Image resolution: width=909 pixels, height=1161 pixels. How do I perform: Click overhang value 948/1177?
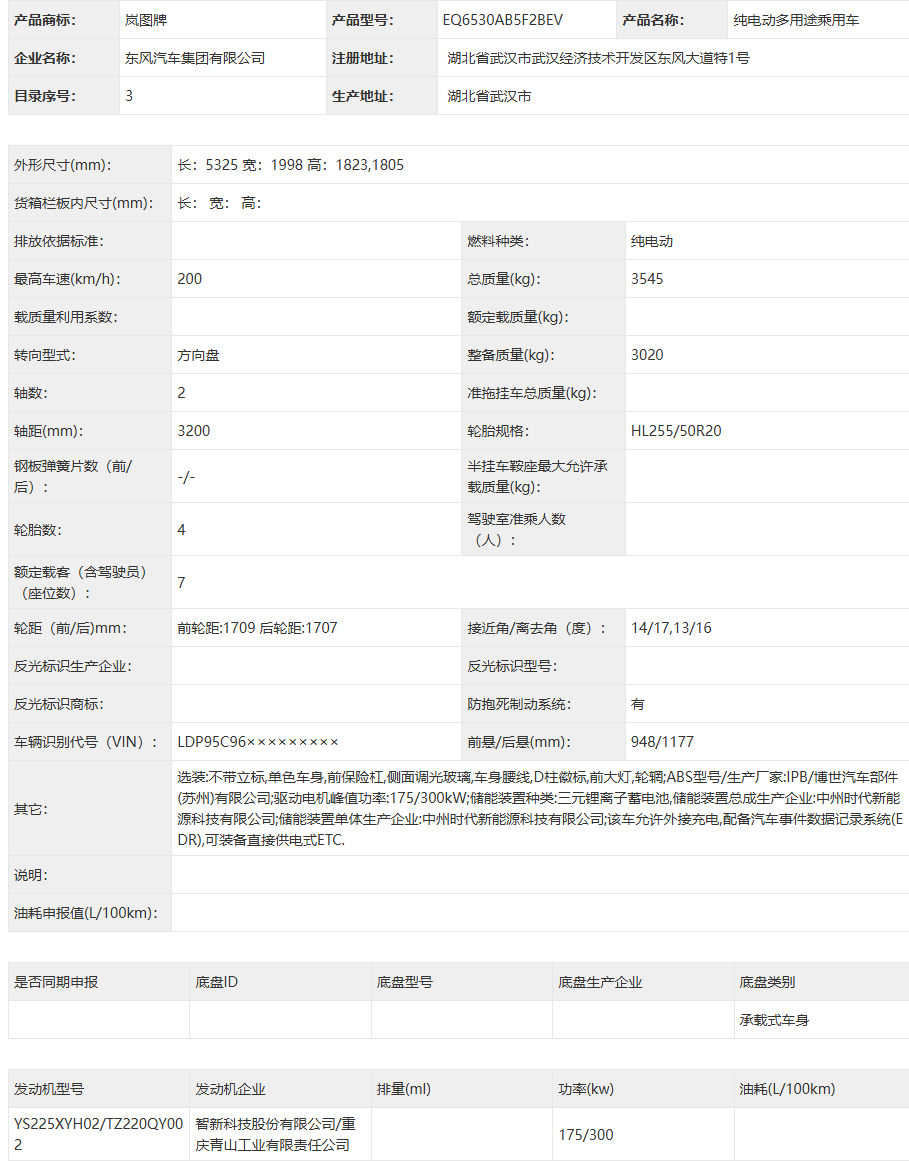[662, 742]
